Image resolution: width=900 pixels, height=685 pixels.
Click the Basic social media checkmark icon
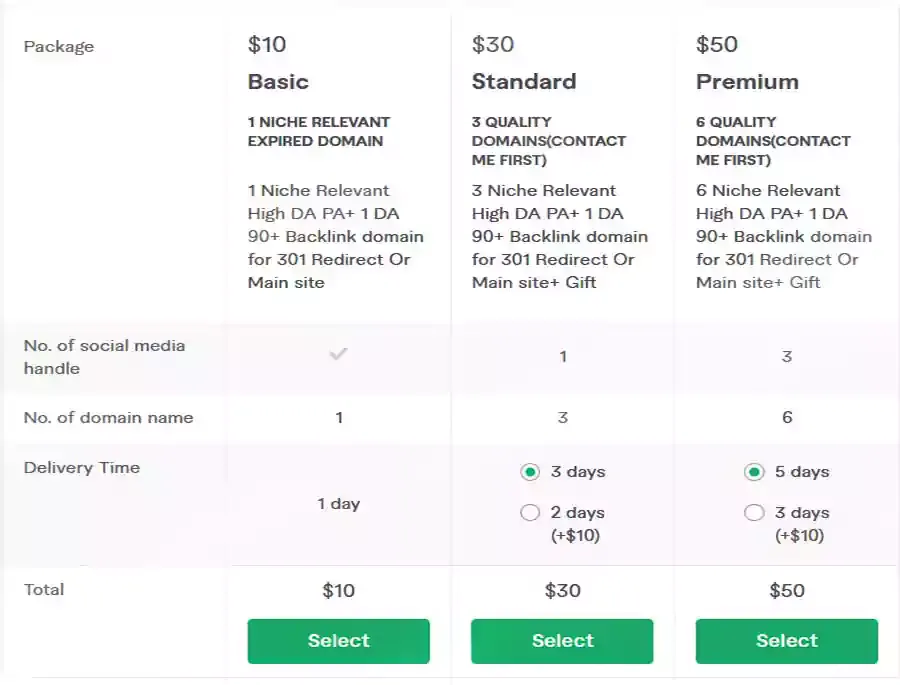pyautogui.click(x=339, y=354)
